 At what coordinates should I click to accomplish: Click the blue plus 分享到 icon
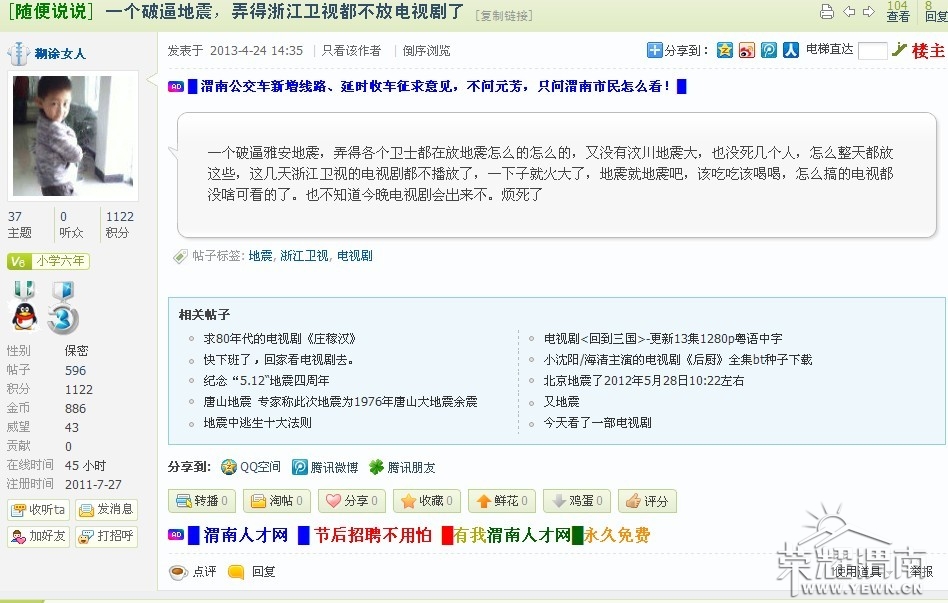[654, 50]
